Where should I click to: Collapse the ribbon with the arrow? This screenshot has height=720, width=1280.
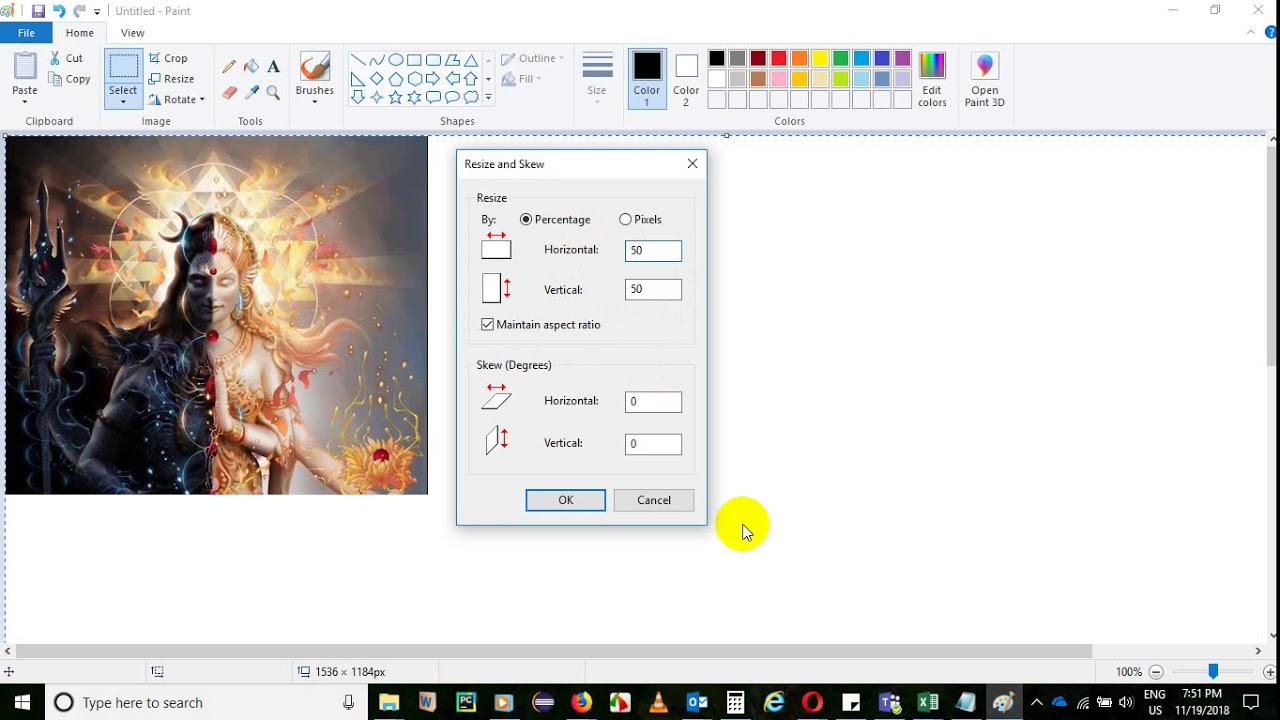[x=1251, y=33]
